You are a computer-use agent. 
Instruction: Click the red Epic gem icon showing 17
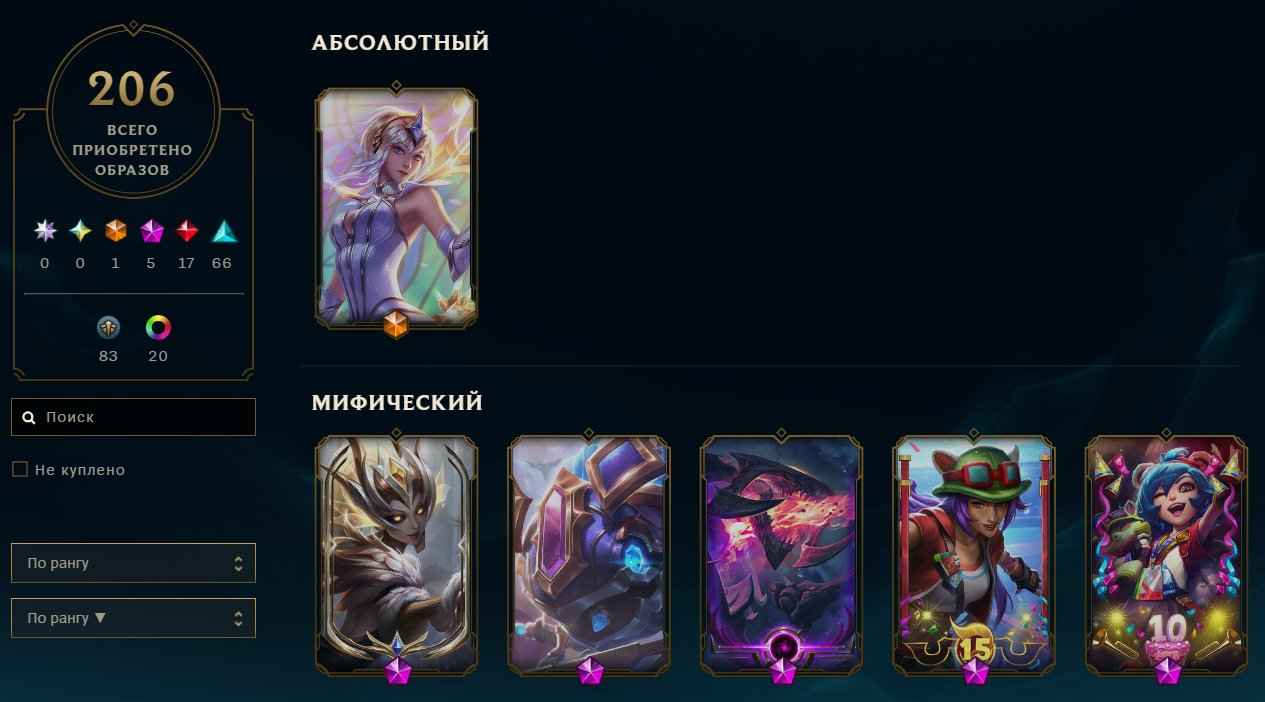(187, 232)
